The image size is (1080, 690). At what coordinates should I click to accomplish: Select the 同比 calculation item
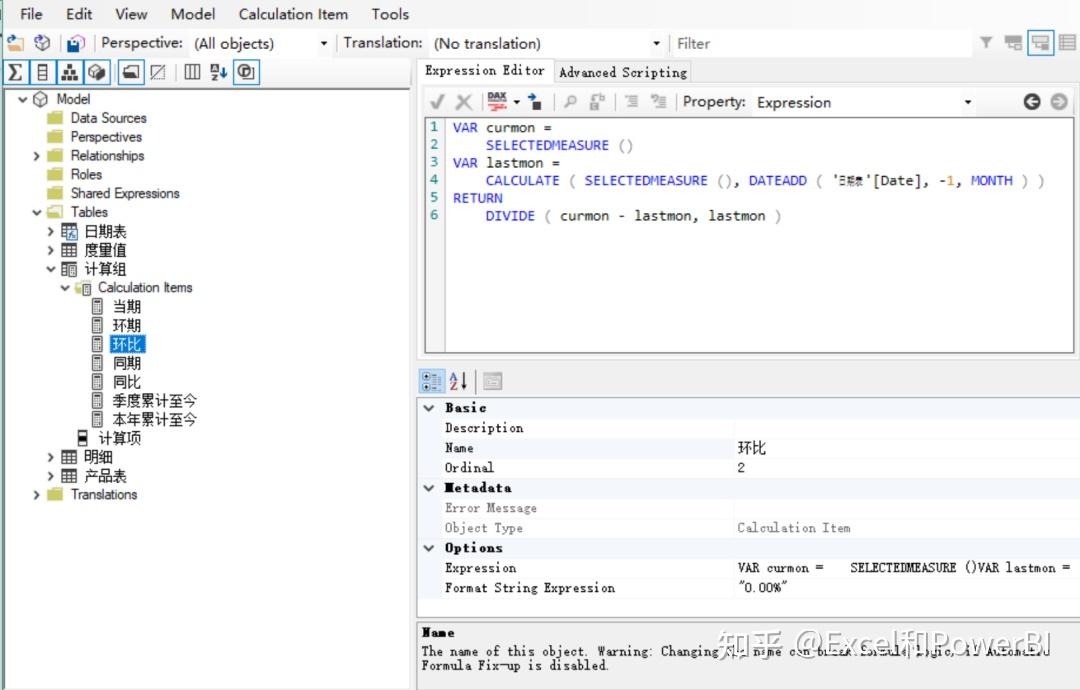tap(127, 382)
